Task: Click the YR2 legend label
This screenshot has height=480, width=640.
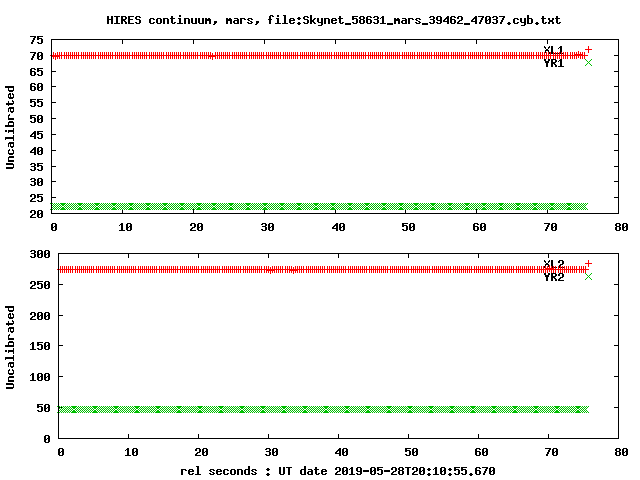Action: [553, 277]
